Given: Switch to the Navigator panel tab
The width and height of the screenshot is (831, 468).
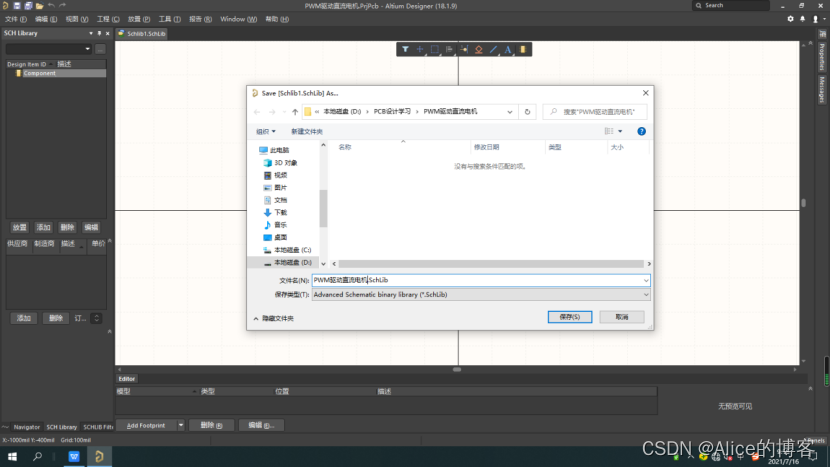Looking at the screenshot, I should coord(26,427).
